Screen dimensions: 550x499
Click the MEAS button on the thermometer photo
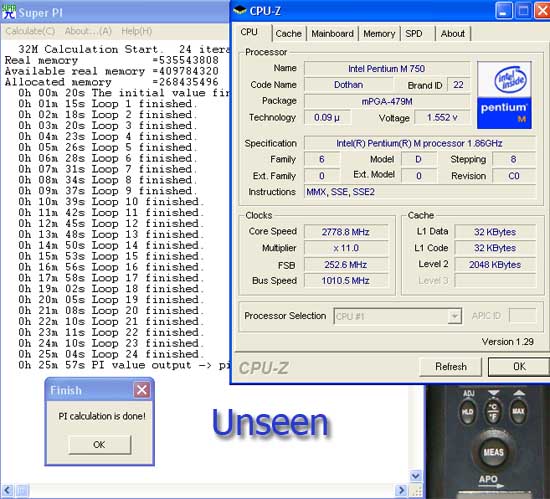click(494, 452)
